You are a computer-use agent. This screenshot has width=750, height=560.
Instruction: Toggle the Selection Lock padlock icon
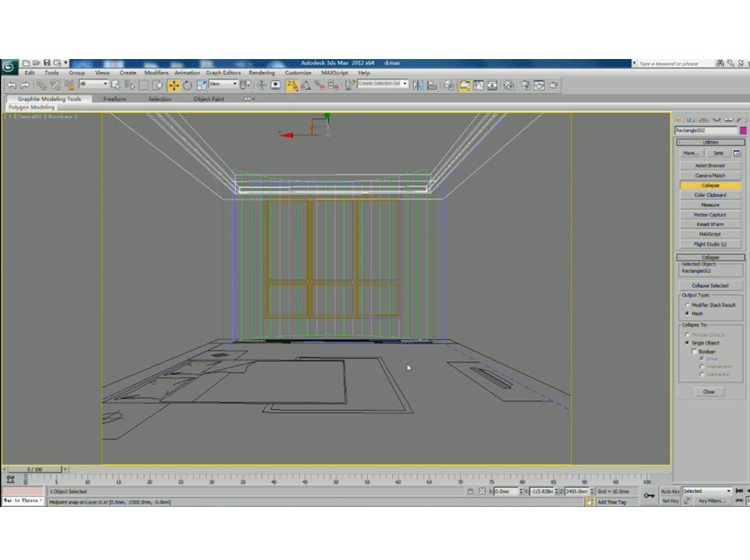(x=471, y=491)
